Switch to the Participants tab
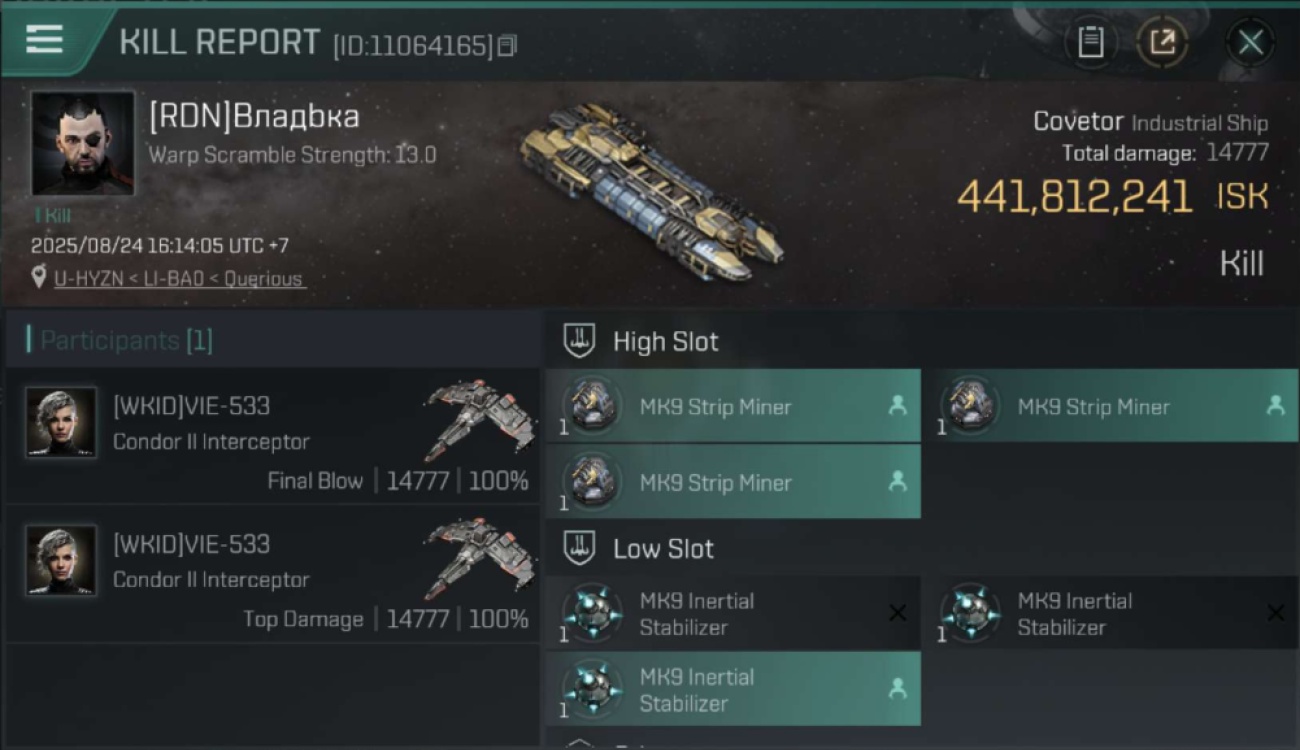This screenshot has height=750, width=1300. 126,340
